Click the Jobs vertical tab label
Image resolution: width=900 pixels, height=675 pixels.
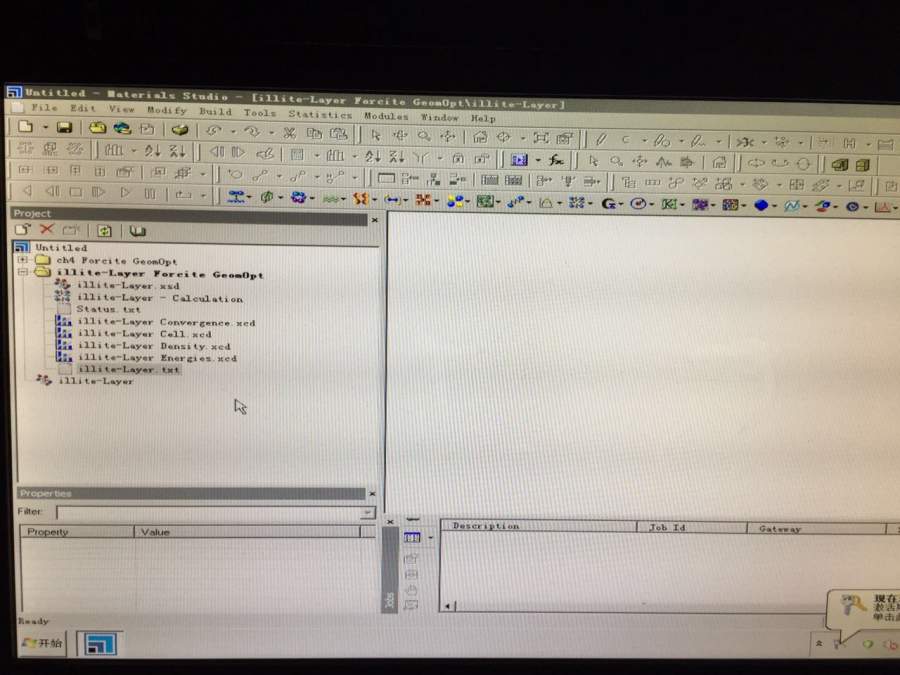coord(390,600)
